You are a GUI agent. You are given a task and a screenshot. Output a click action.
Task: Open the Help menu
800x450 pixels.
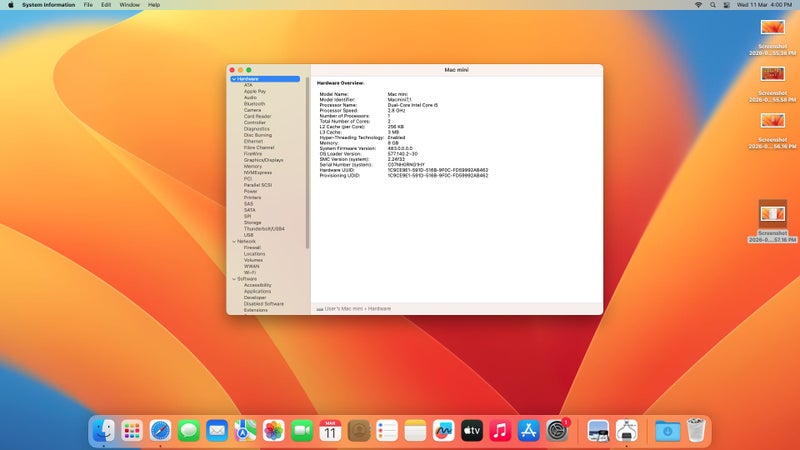(x=154, y=5)
